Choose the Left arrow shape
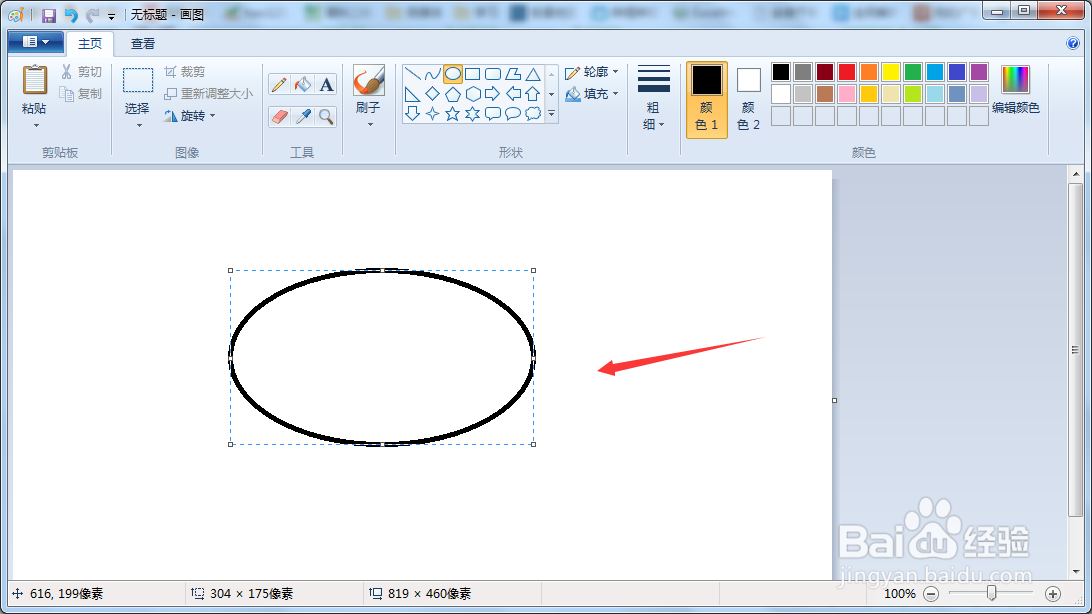The image size is (1092, 614). [x=513, y=94]
